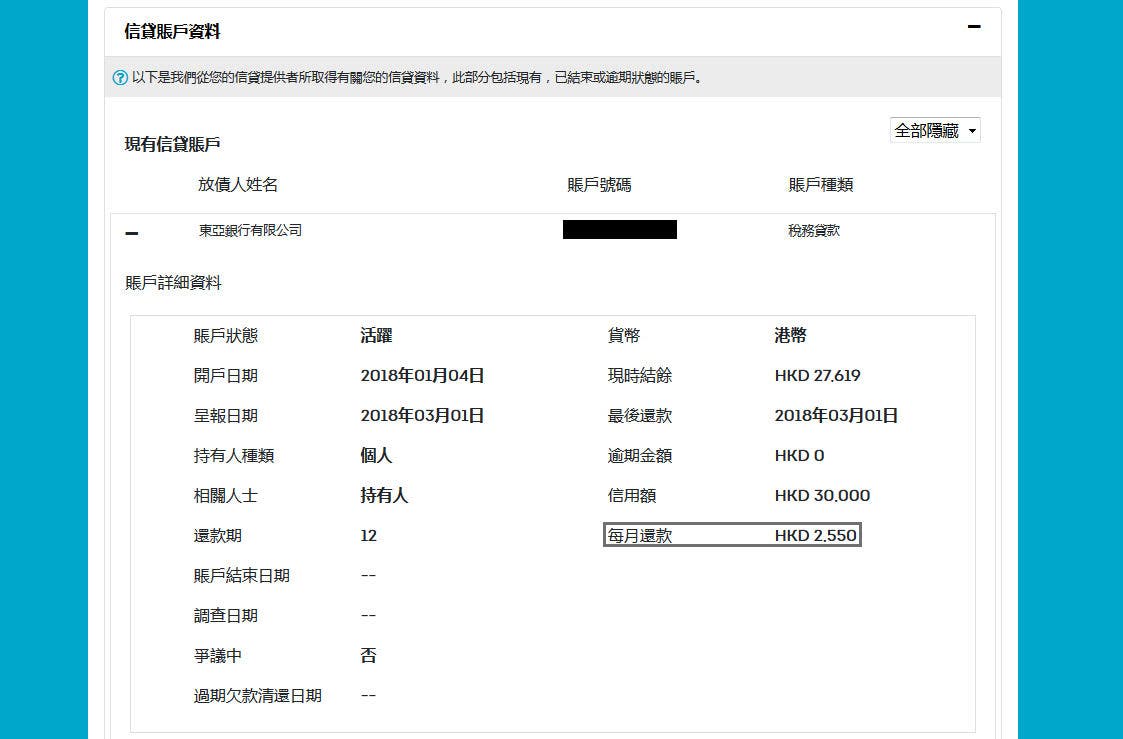Select the 相關人士 value 持有人
Screen dimensions: 1123x739
click(385, 496)
